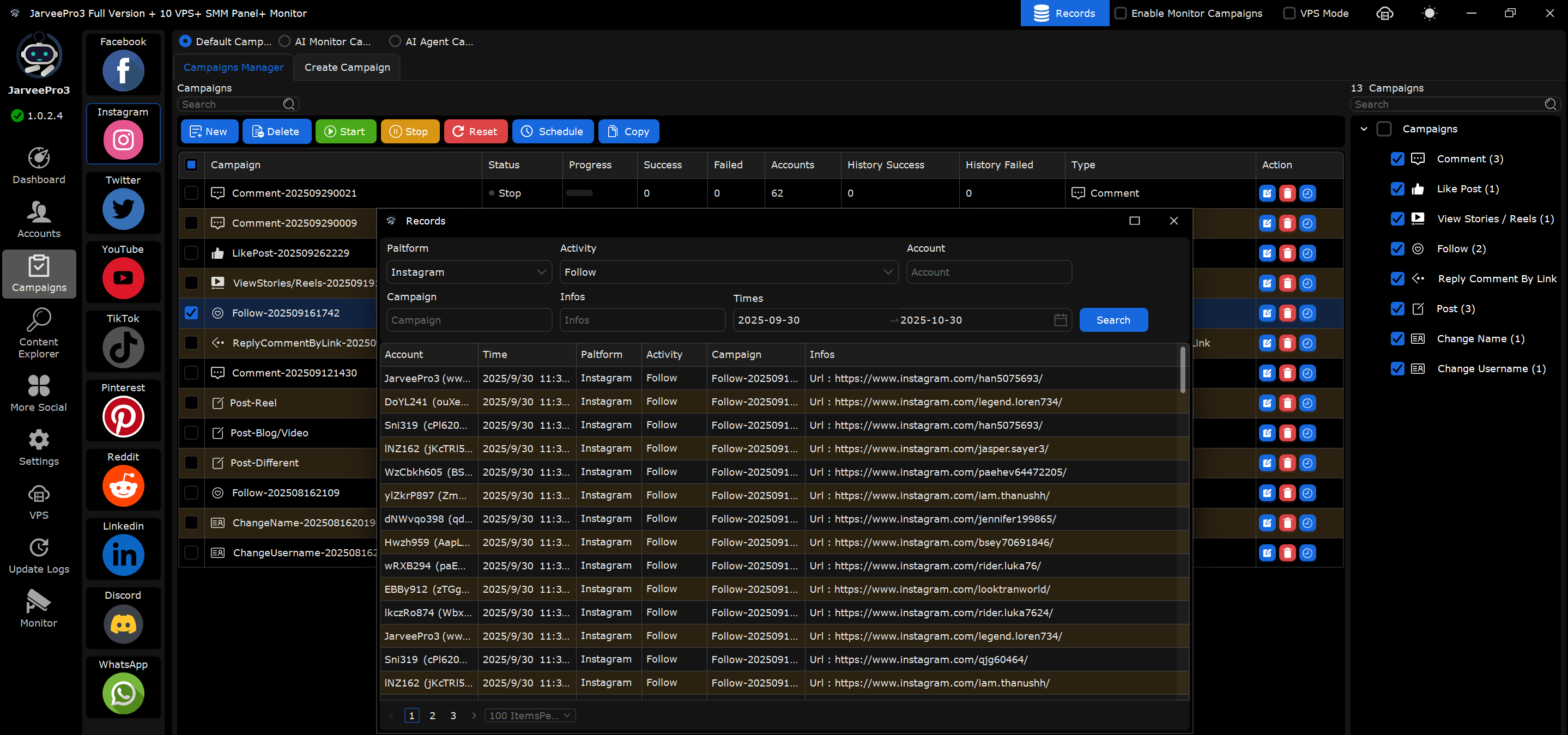Screen dimensions: 1568x735
Task: Expand the Activity Follow dropdown
Action: [x=728, y=272]
